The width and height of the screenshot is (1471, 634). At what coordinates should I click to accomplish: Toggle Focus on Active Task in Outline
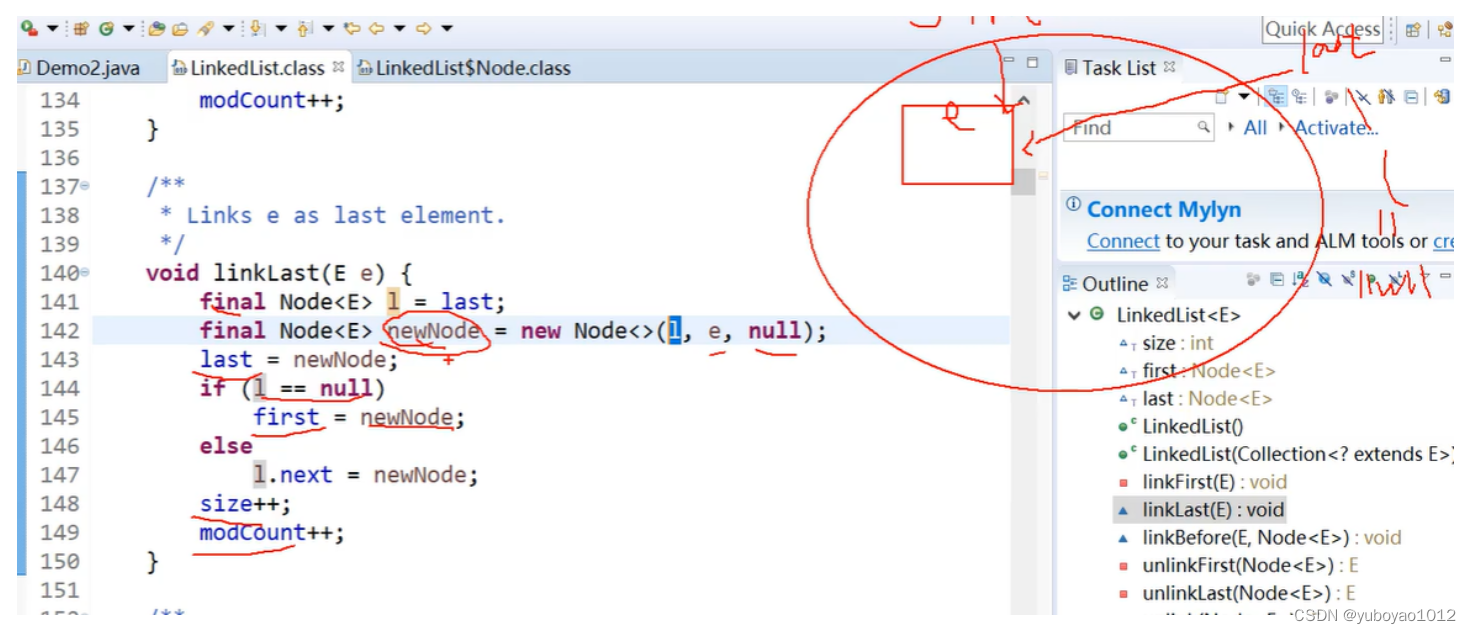point(1253,279)
